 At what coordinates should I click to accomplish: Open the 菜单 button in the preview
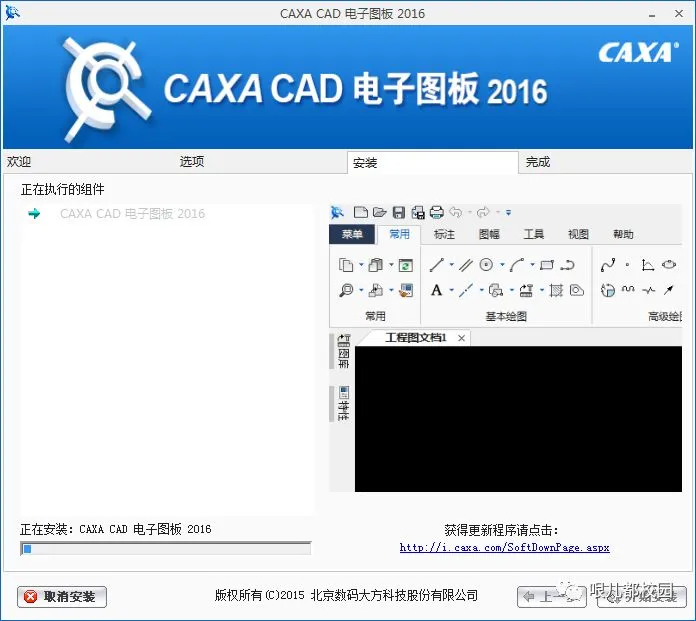pyautogui.click(x=352, y=234)
